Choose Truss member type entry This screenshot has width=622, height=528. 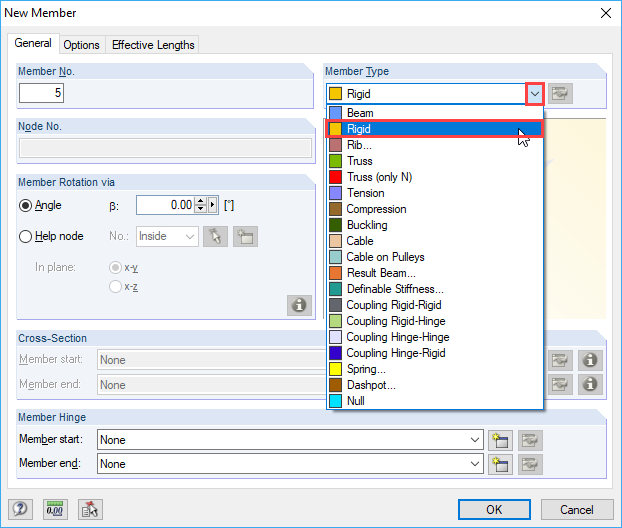(435, 161)
